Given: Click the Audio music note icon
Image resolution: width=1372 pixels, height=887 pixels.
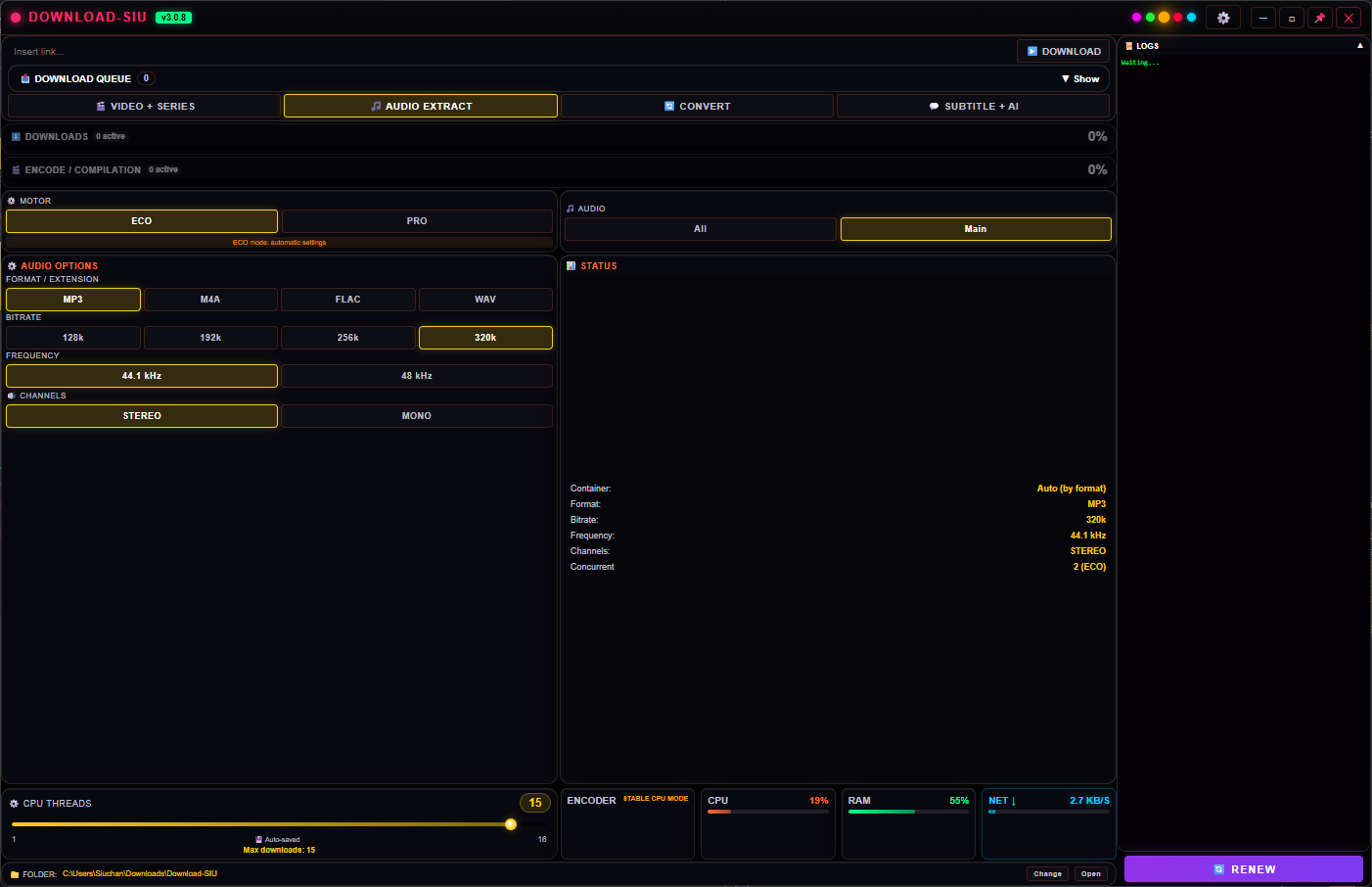Looking at the screenshot, I should (571, 209).
